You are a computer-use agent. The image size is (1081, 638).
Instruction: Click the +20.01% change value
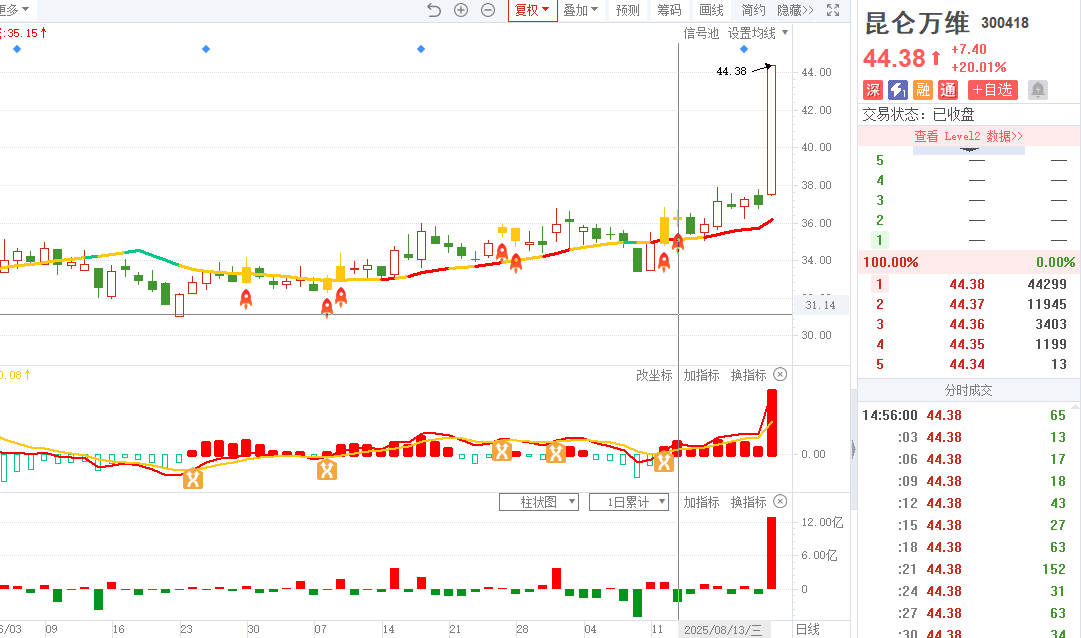click(x=979, y=67)
